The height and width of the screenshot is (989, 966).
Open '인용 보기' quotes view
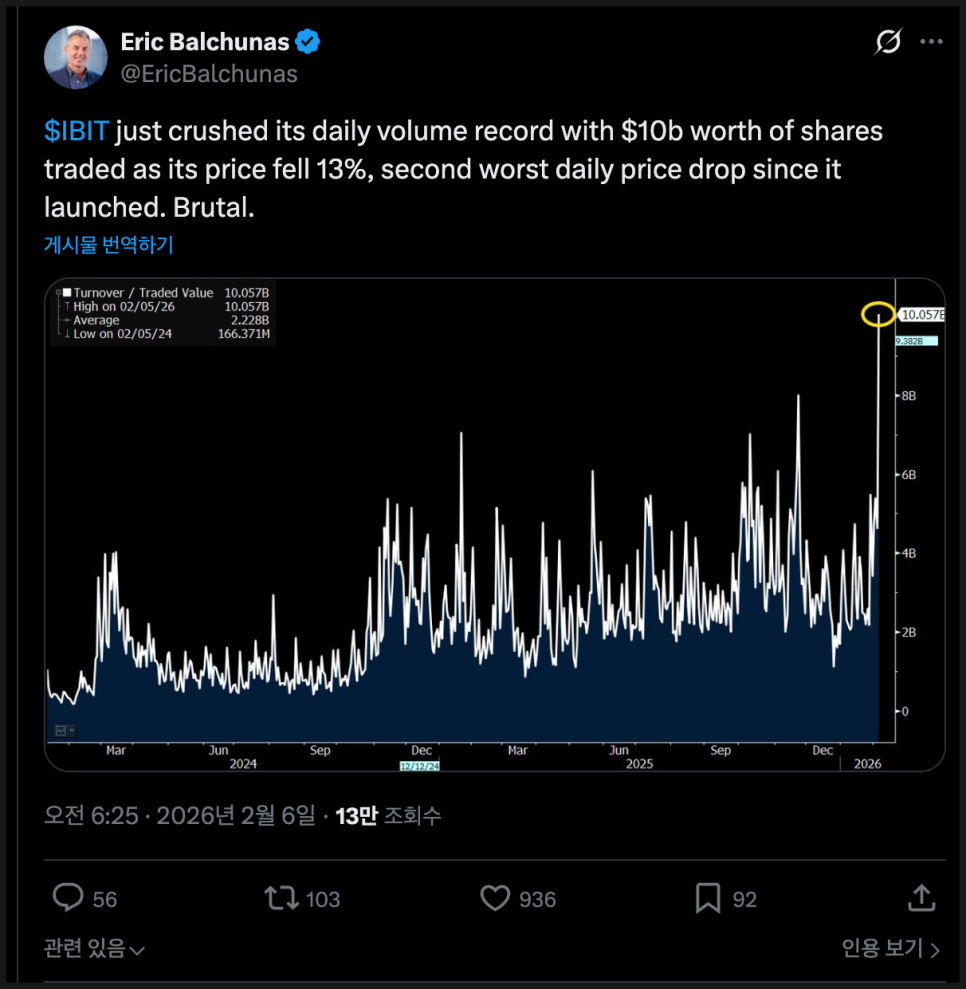tap(890, 948)
